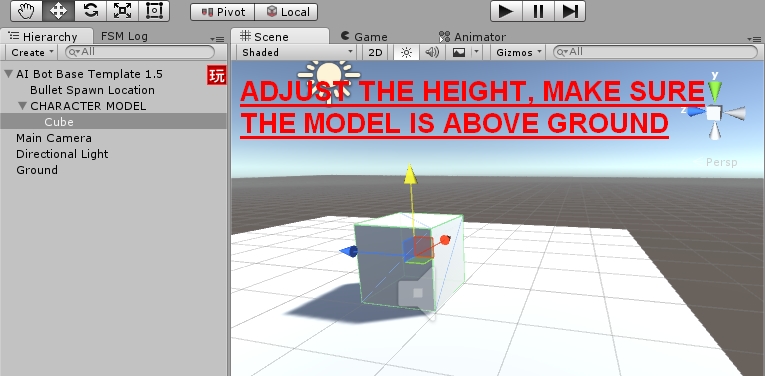Image resolution: width=765 pixels, height=376 pixels.
Task: Start Play mode
Action: tap(506, 11)
